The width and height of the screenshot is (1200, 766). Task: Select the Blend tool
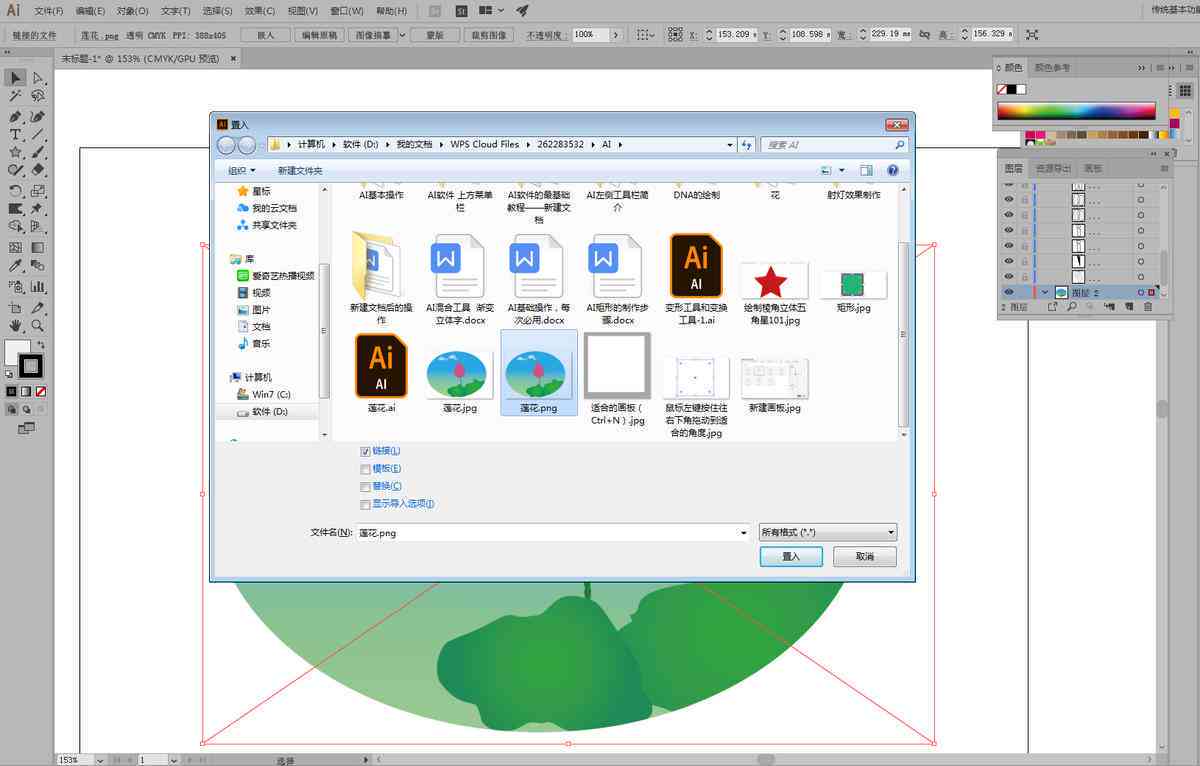pos(38,266)
